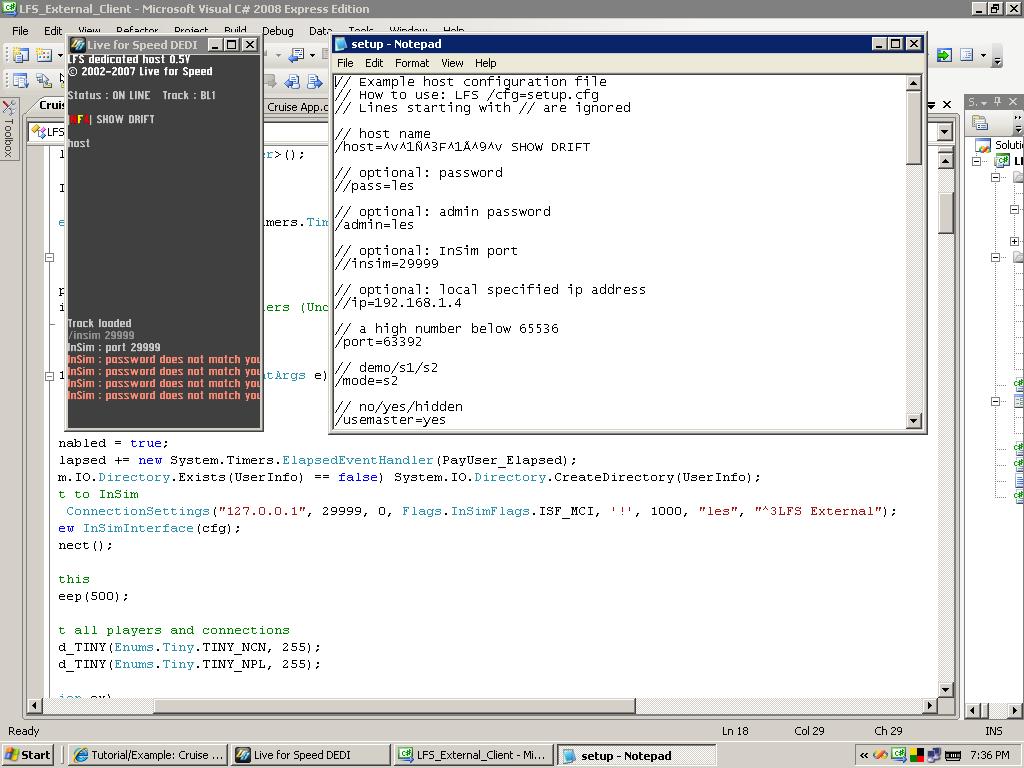Click the New Project icon in Visual C# toolbar
Screen dimensions: 1024x768
20,55
